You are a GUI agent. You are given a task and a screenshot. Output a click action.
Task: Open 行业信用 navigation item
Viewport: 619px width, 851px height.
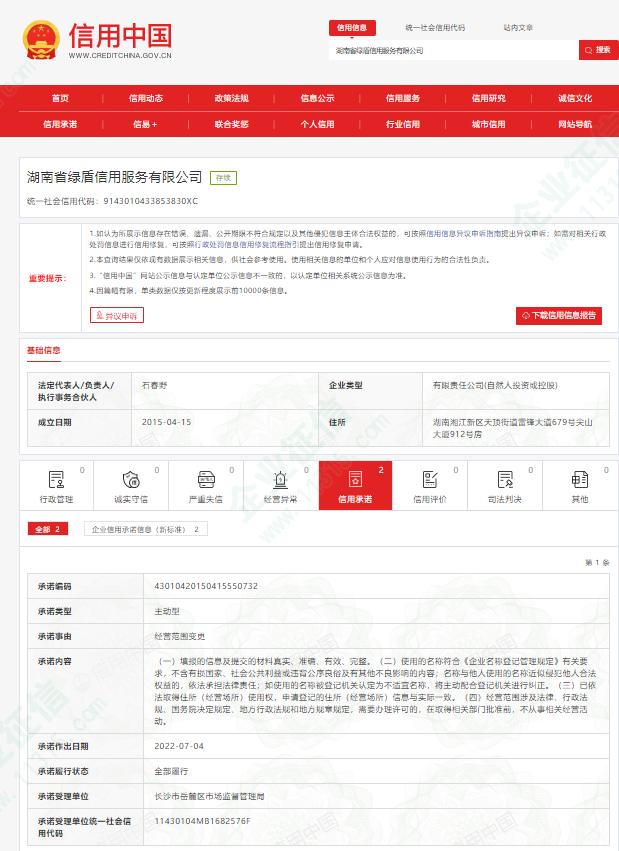click(403, 124)
